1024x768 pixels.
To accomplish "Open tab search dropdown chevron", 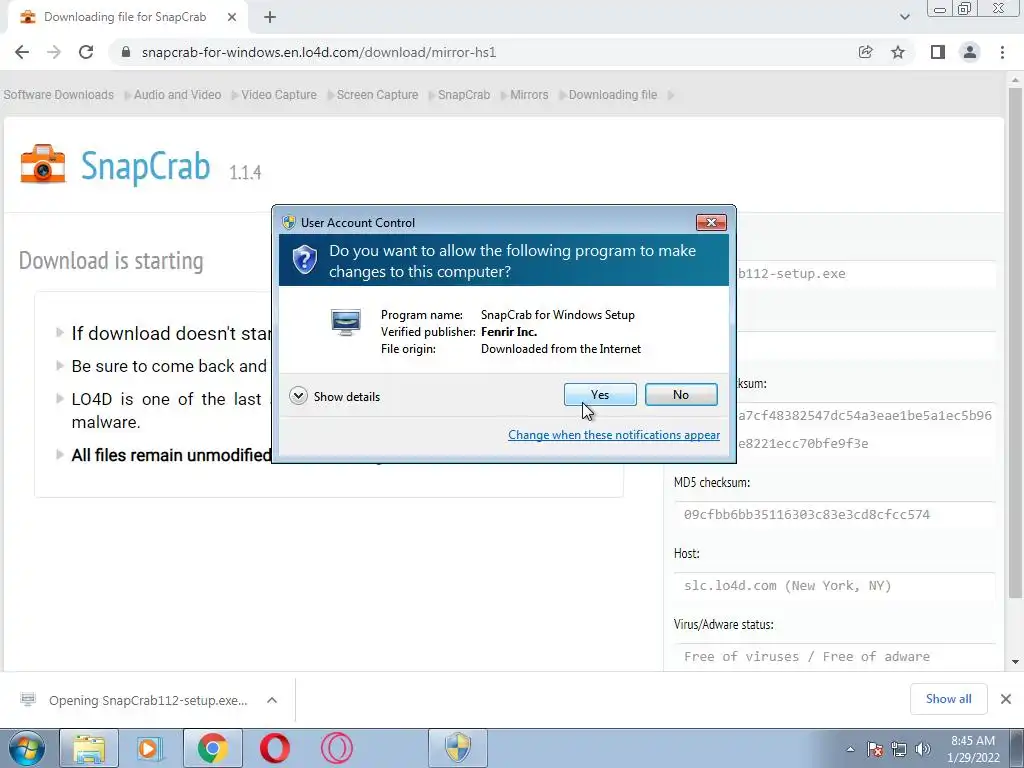I will [x=904, y=17].
